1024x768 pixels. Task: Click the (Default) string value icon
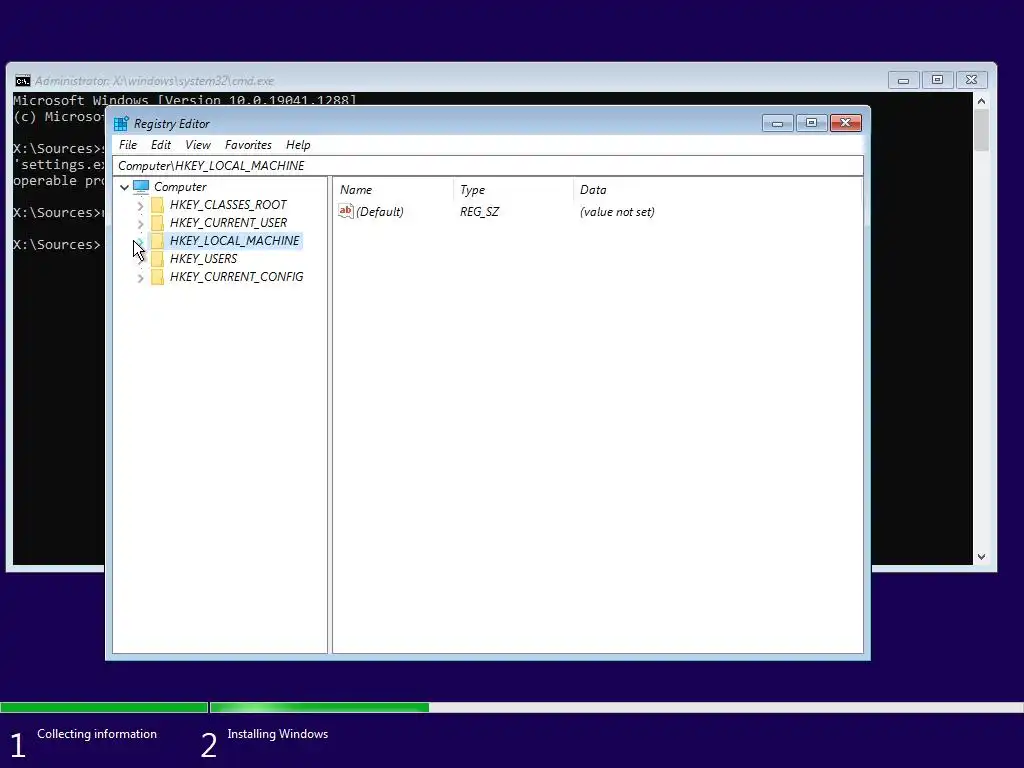345,211
